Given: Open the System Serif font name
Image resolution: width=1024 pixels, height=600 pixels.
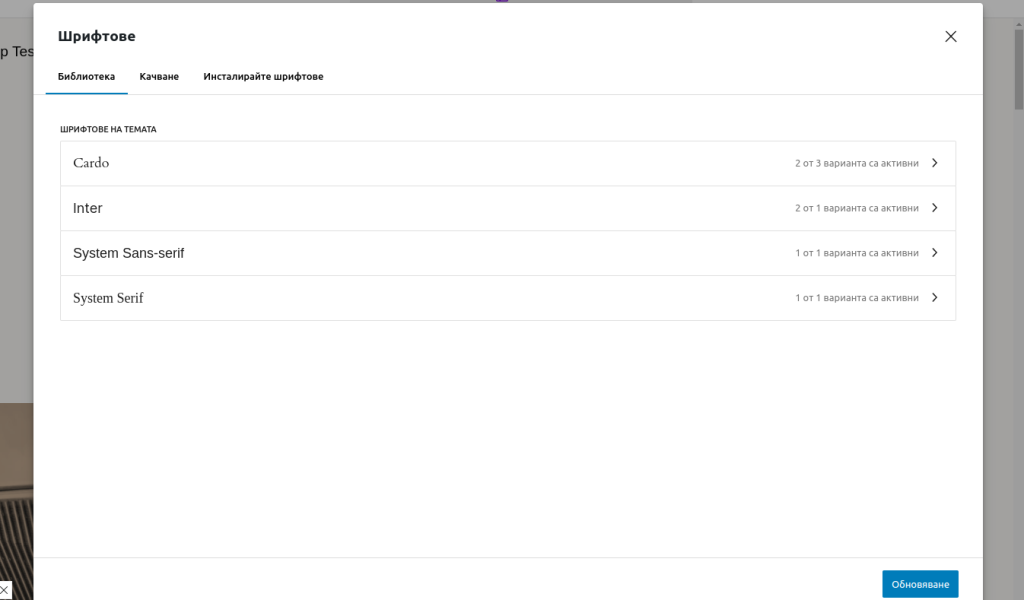Looking at the screenshot, I should click(x=108, y=298).
